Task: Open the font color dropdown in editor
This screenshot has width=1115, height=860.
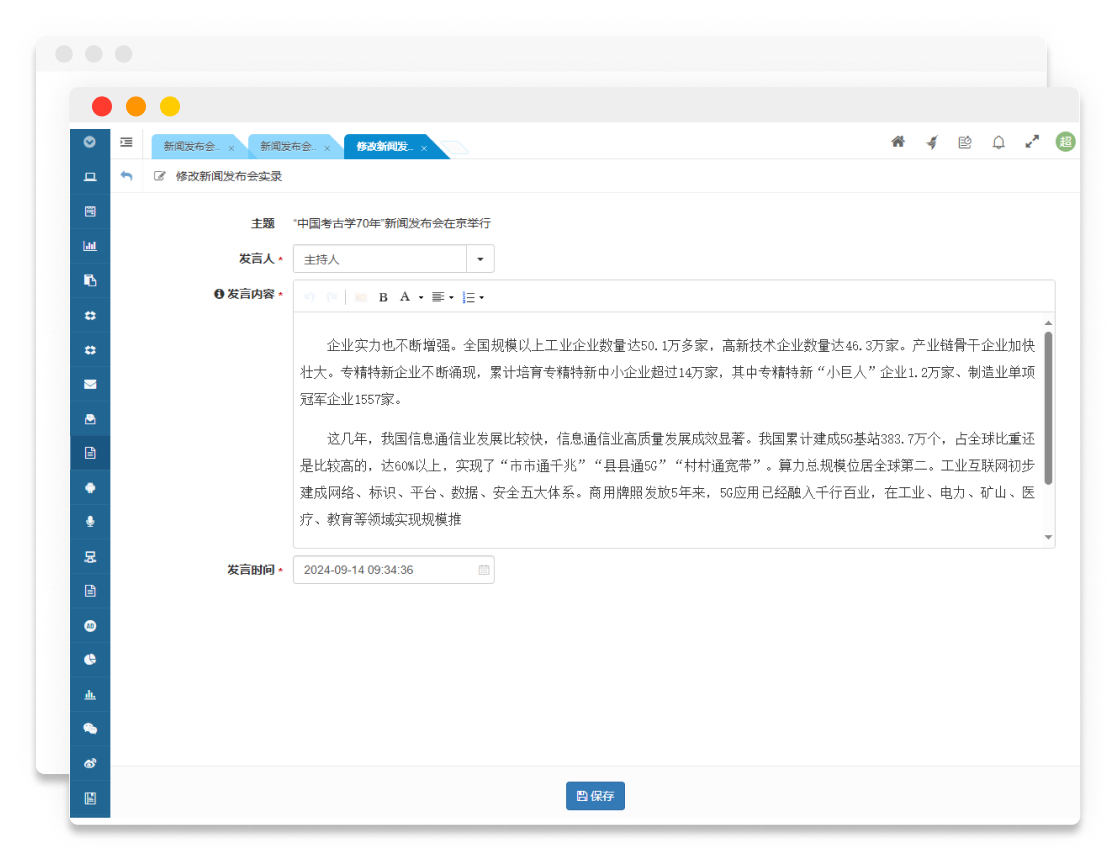Action: click(x=411, y=297)
